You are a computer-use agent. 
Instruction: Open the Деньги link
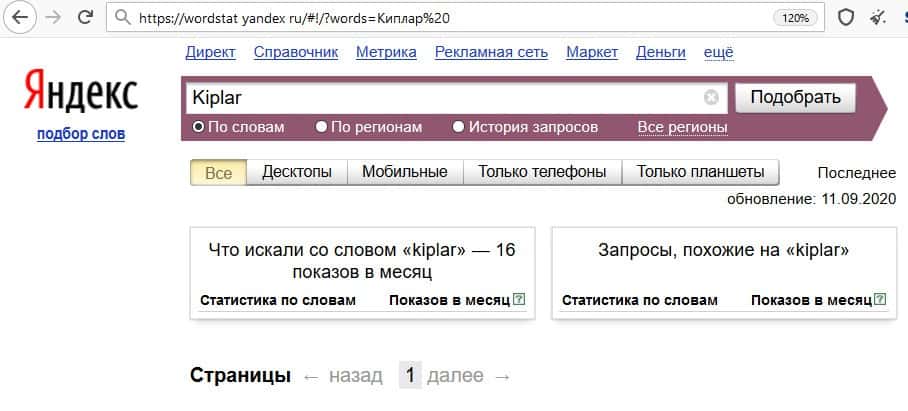coord(661,52)
